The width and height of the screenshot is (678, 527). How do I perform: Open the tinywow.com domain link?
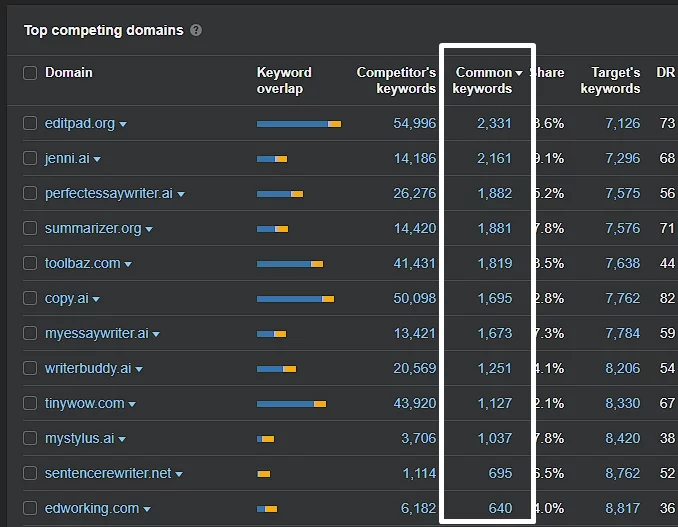point(85,404)
